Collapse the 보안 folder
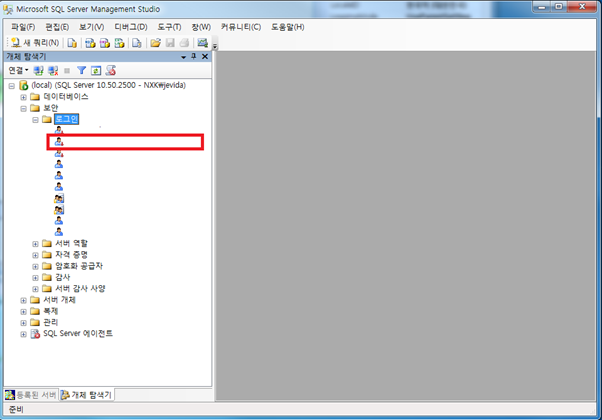602x420 pixels. pos(23,109)
